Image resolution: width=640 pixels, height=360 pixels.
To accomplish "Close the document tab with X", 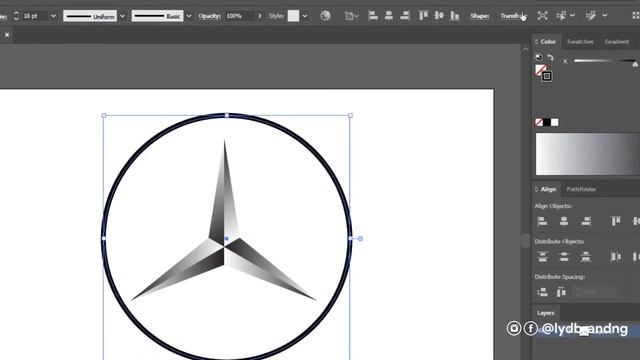I will click(x=7, y=35).
